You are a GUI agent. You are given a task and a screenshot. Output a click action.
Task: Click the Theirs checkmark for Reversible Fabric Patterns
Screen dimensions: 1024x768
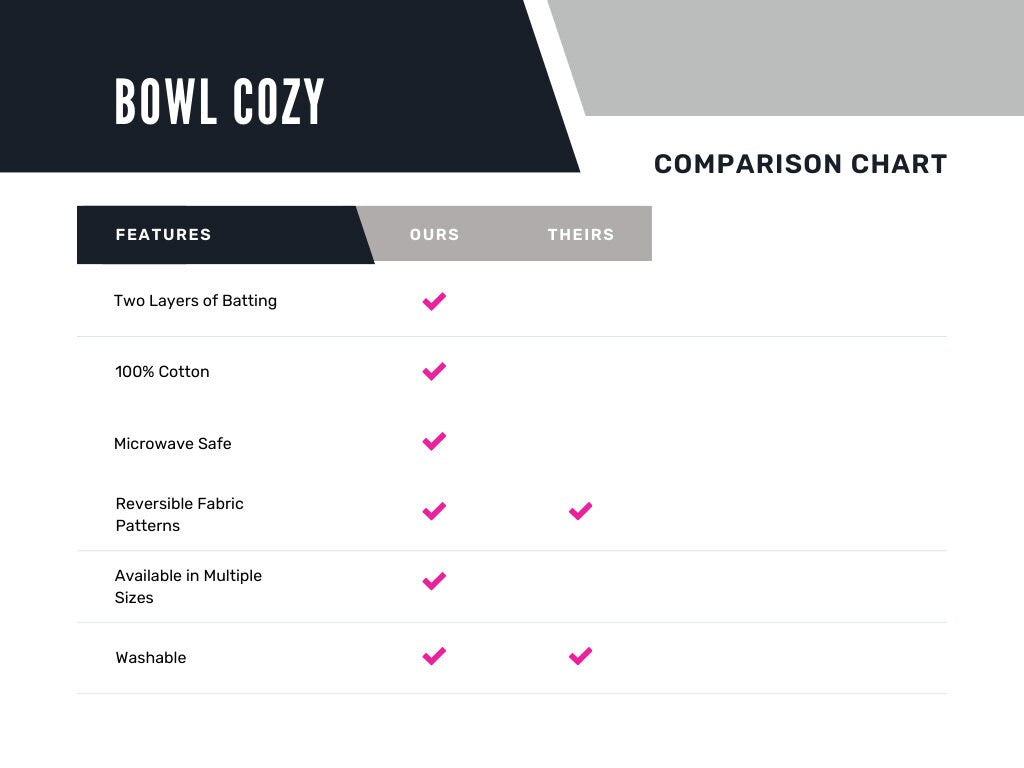pos(580,511)
